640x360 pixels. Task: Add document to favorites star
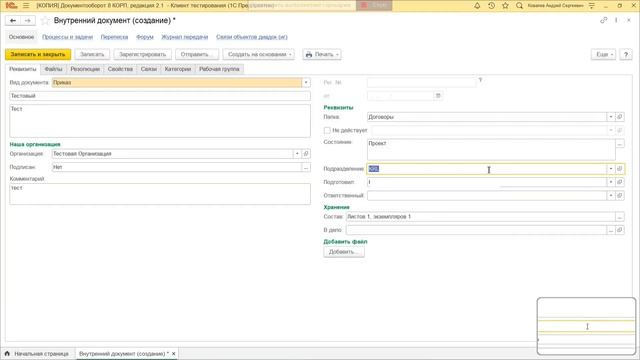click(45, 20)
